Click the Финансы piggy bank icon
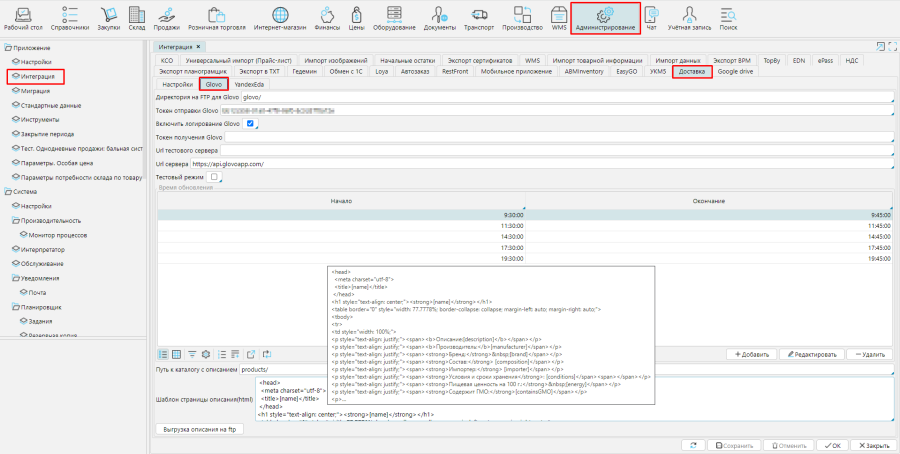This screenshot has height=454, width=900. (327, 14)
